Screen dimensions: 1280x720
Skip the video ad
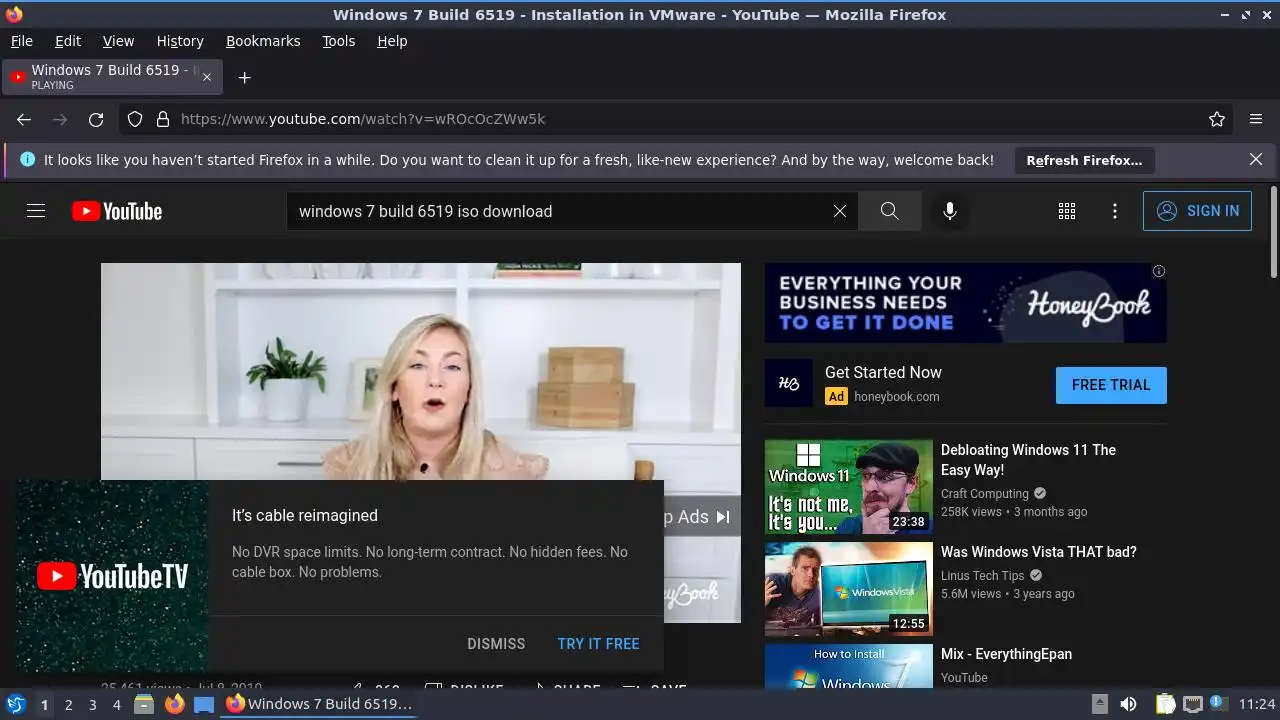tap(700, 517)
